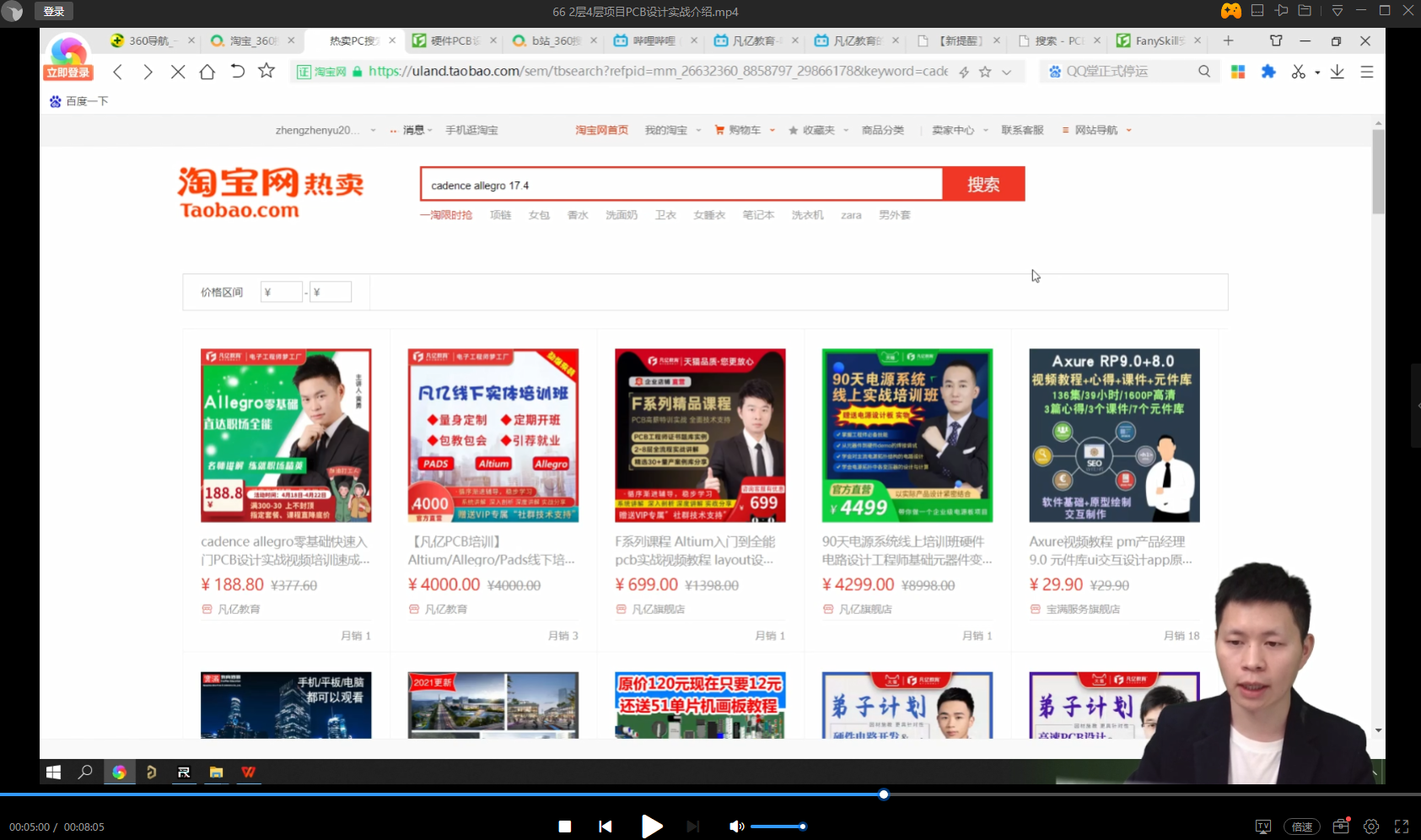Close the 哔哩哔哩 browser tab
1421x840 pixels.
(694, 40)
